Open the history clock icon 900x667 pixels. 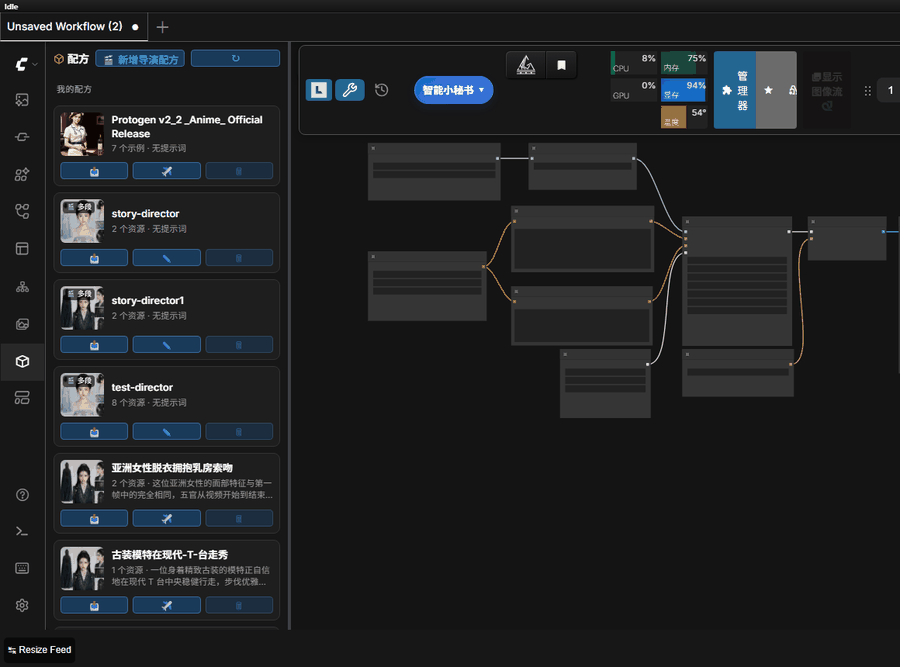pyautogui.click(x=381, y=90)
